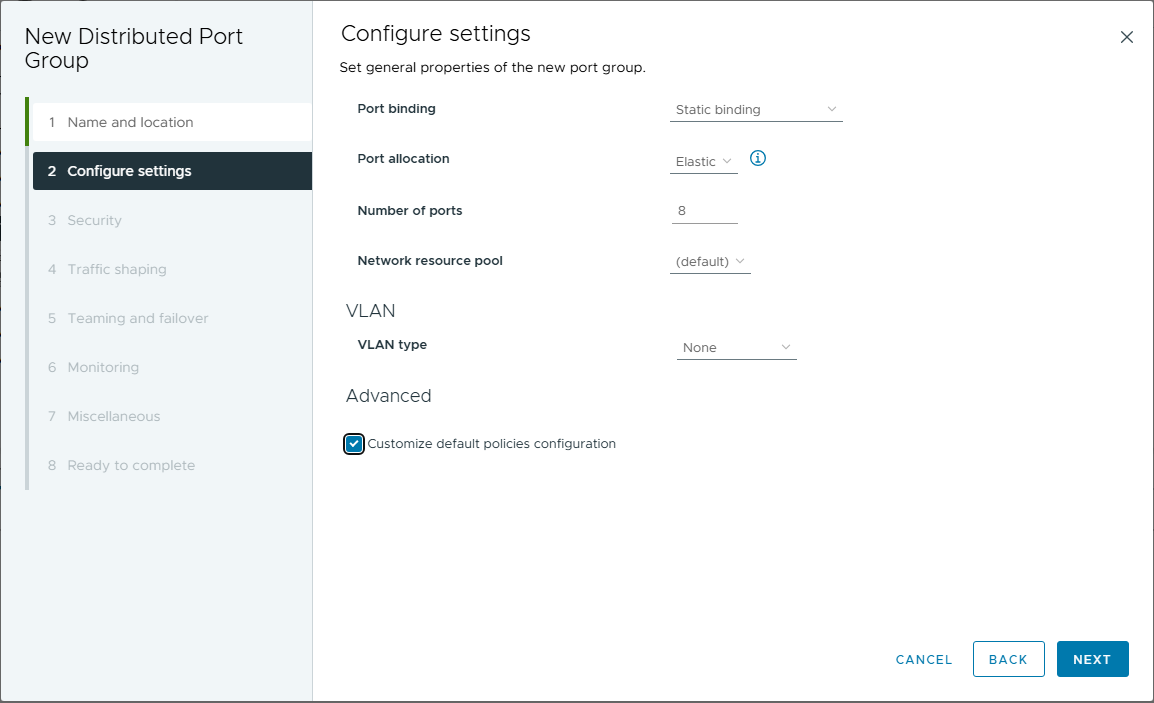Open the Miscellaneous wizard step
The width and height of the screenshot is (1154, 703).
(113, 416)
